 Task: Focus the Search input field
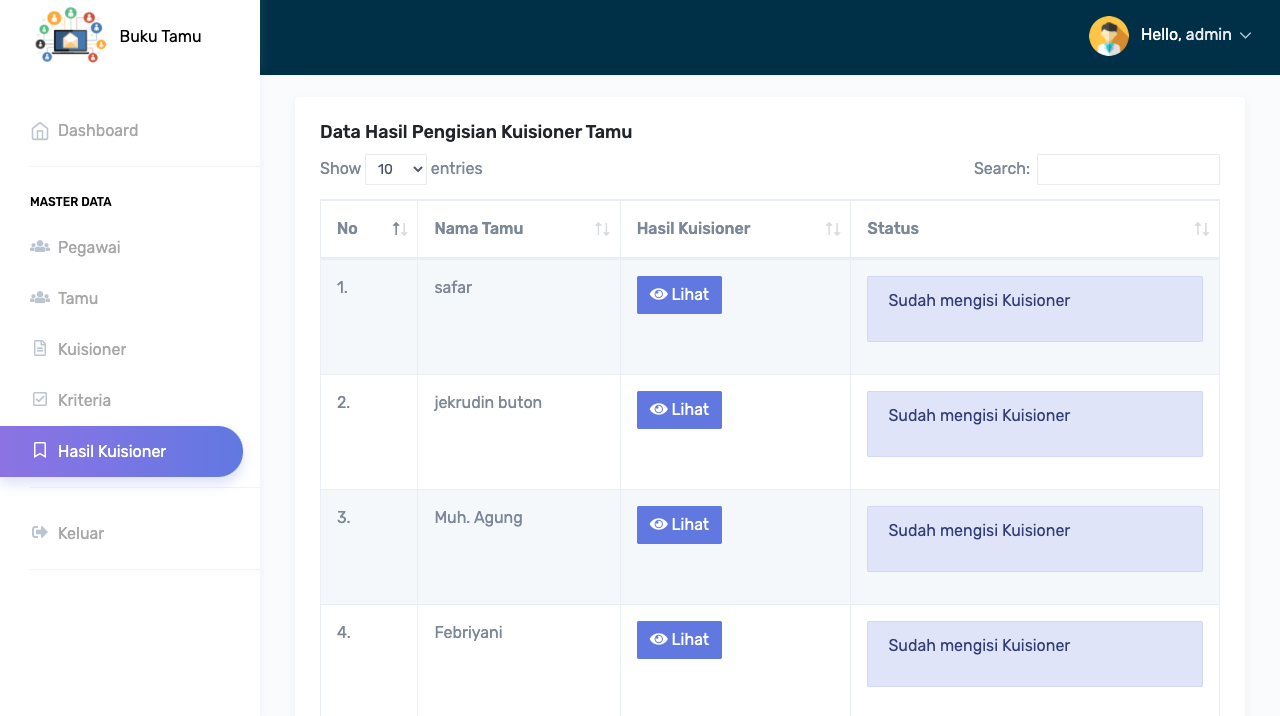click(1128, 169)
